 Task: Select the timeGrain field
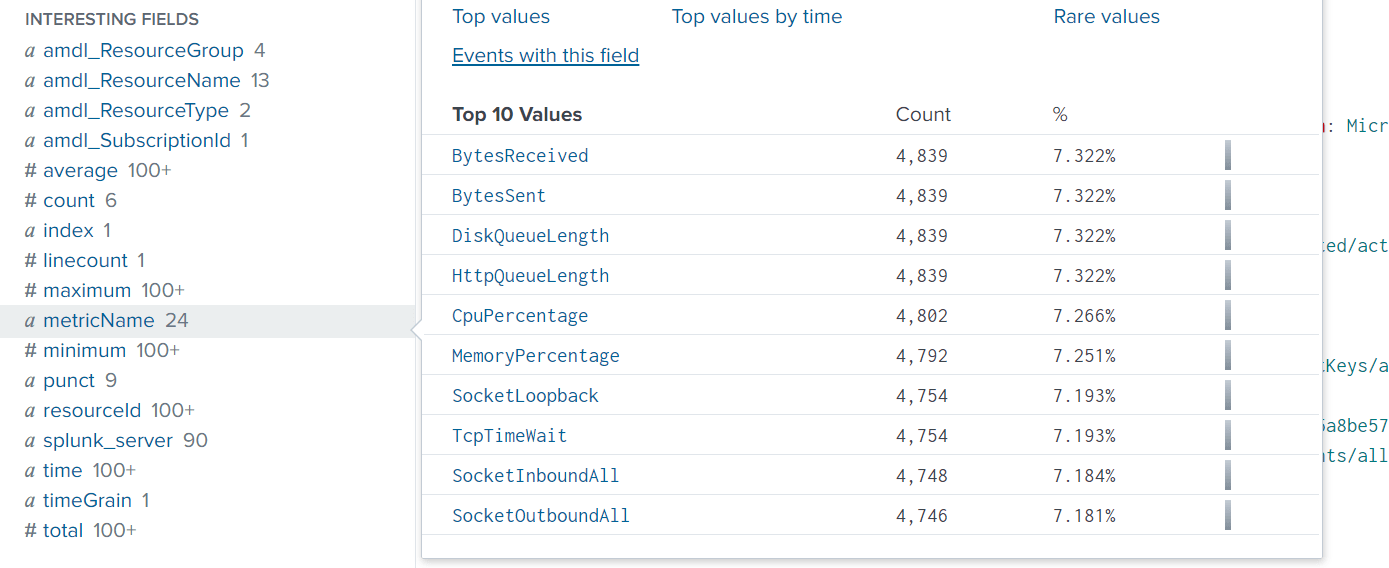(87, 501)
